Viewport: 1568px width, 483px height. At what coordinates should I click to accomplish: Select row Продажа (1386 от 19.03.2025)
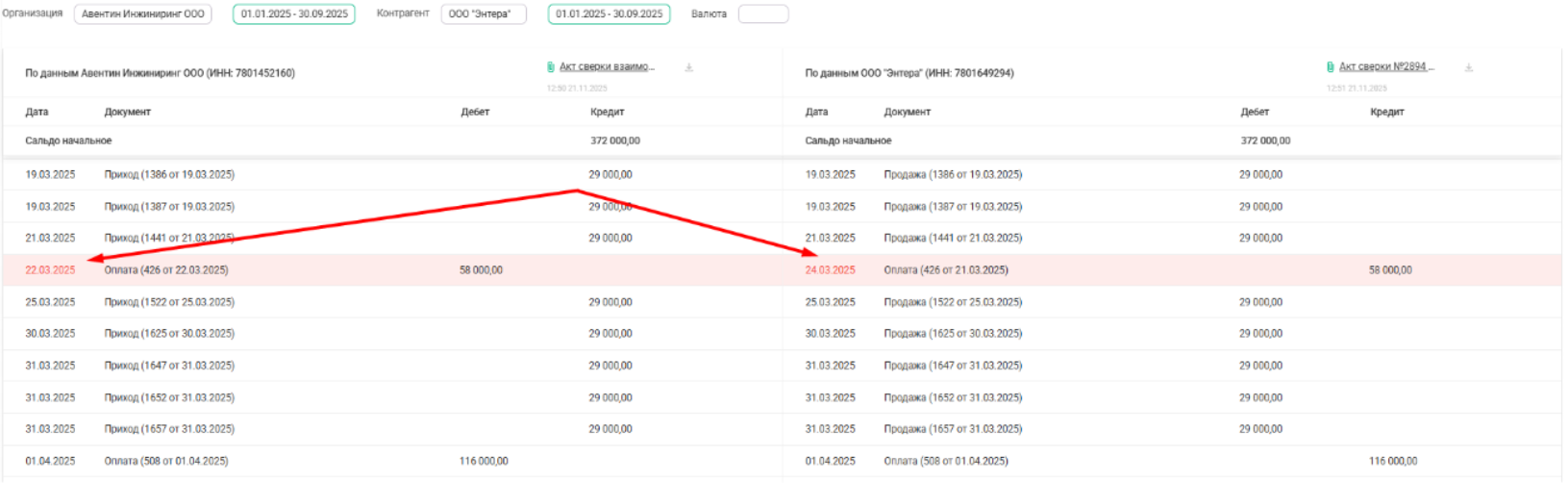point(1172,175)
